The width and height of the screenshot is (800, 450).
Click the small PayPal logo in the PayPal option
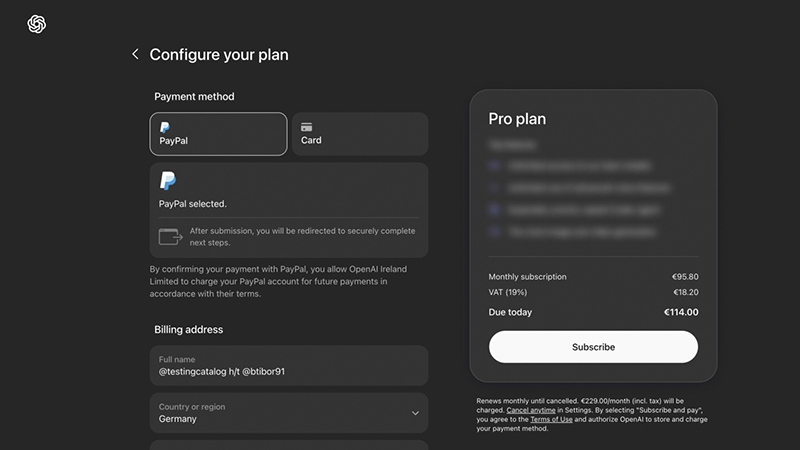tap(164, 127)
